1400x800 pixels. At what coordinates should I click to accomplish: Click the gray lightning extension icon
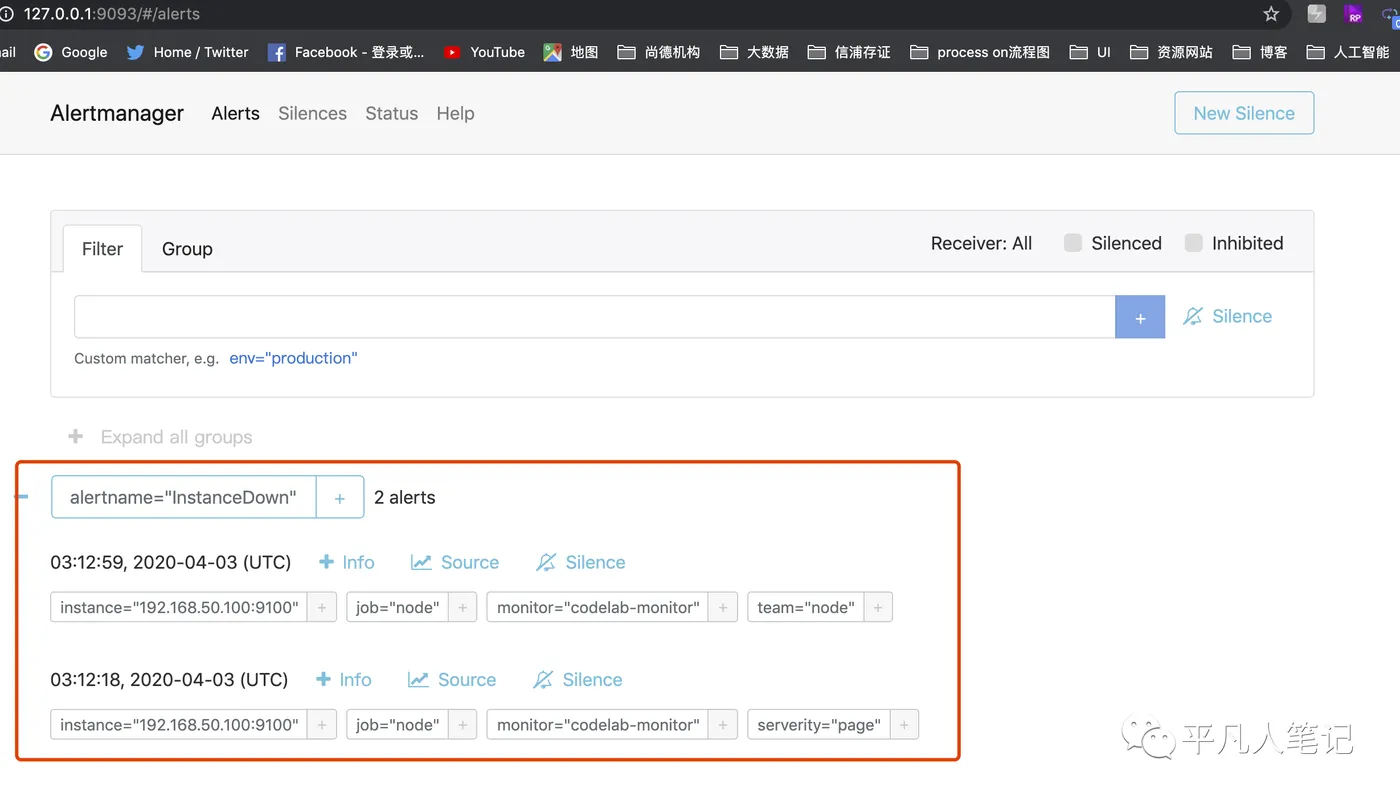[1317, 14]
